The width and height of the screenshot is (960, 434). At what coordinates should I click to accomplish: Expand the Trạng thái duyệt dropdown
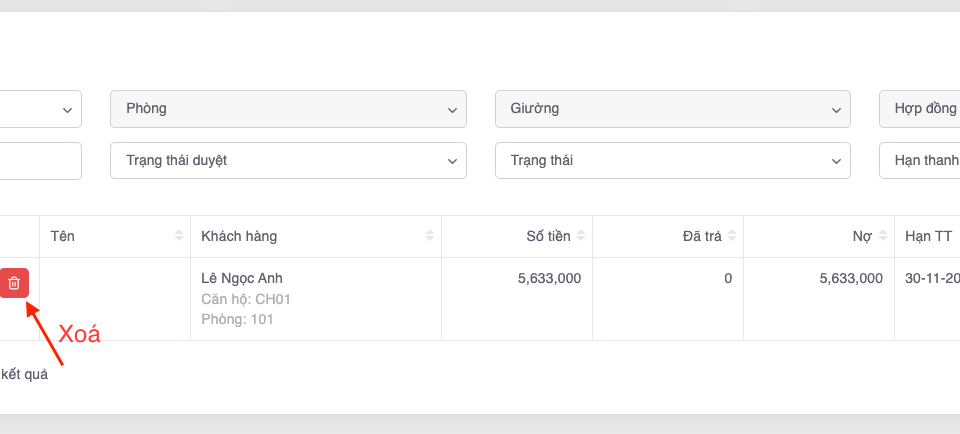click(288, 160)
